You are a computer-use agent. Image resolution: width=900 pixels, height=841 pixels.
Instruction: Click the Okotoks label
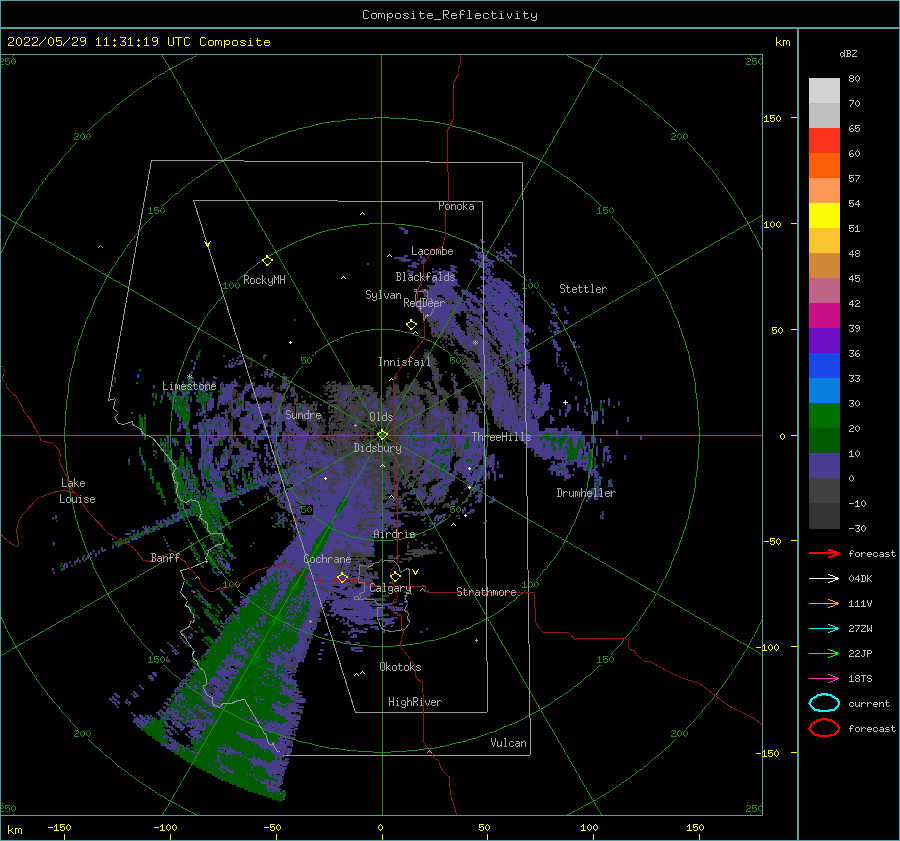(x=400, y=667)
